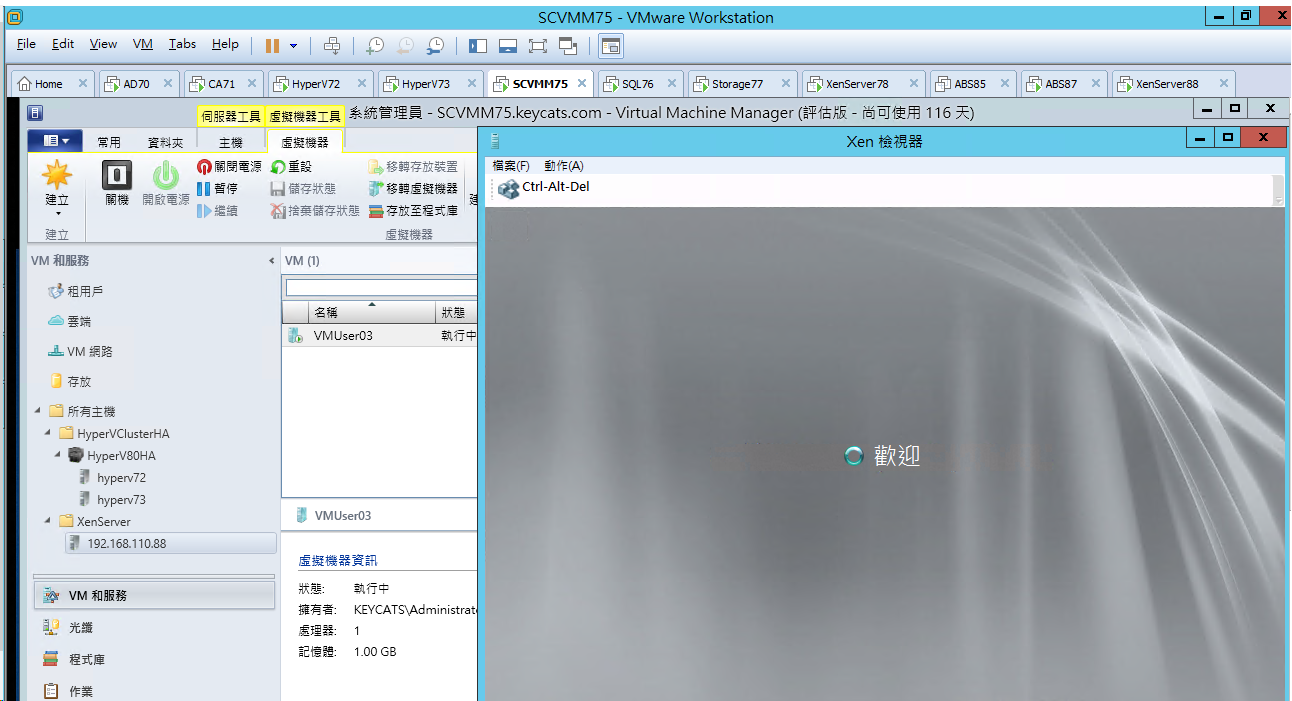This screenshot has width=1292, height=701.
Task: Open the power options dropdown arrow beside pause
Action: point(293,45)
